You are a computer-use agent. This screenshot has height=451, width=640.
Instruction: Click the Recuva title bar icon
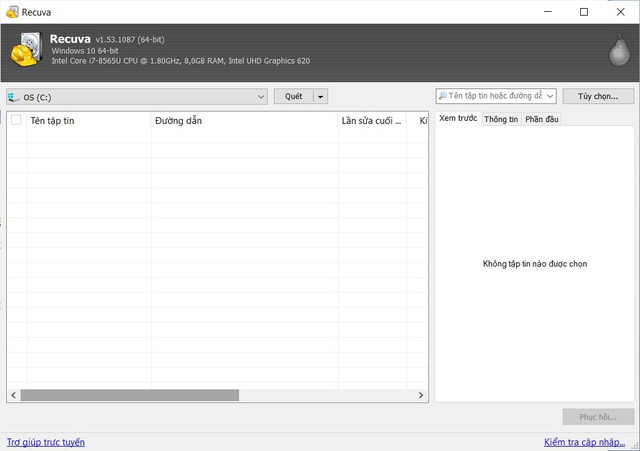(x=11, y=12)
